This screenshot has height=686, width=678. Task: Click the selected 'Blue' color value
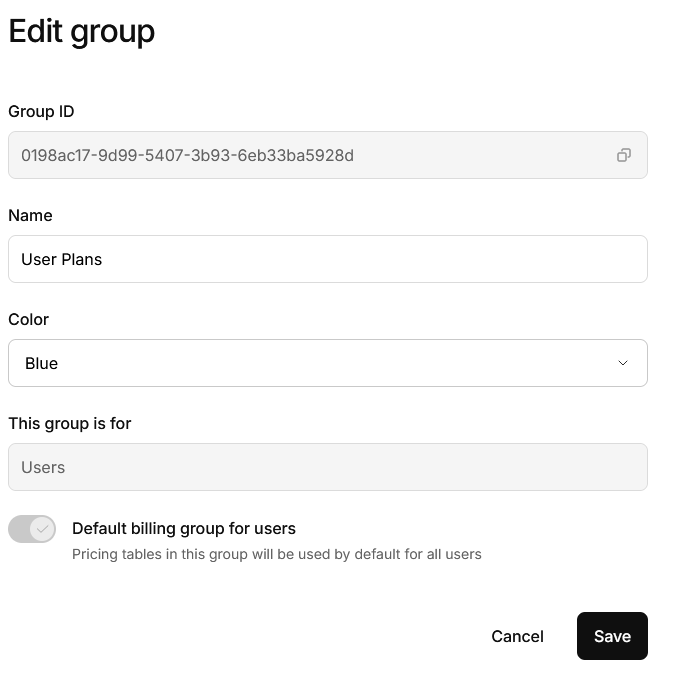click(41, 364)
